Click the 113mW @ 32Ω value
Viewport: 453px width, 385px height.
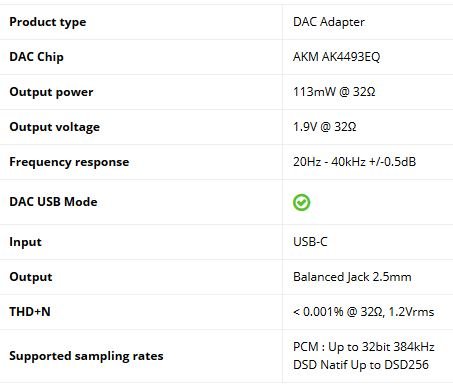[334, 92]
